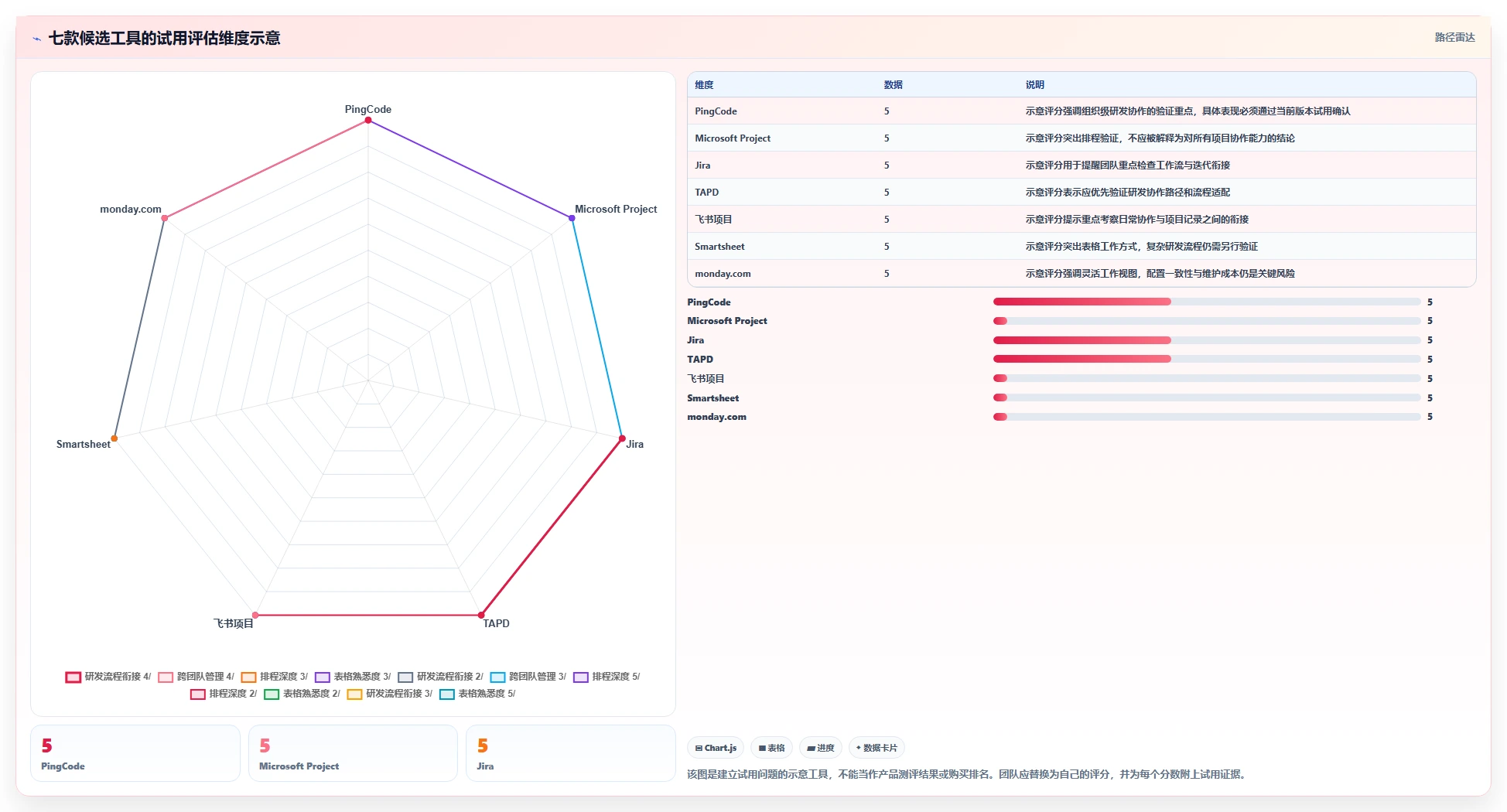Toggle the 跨团队管理 4/ legend item
Screen dimensions: 1507x812
(196, 677)
